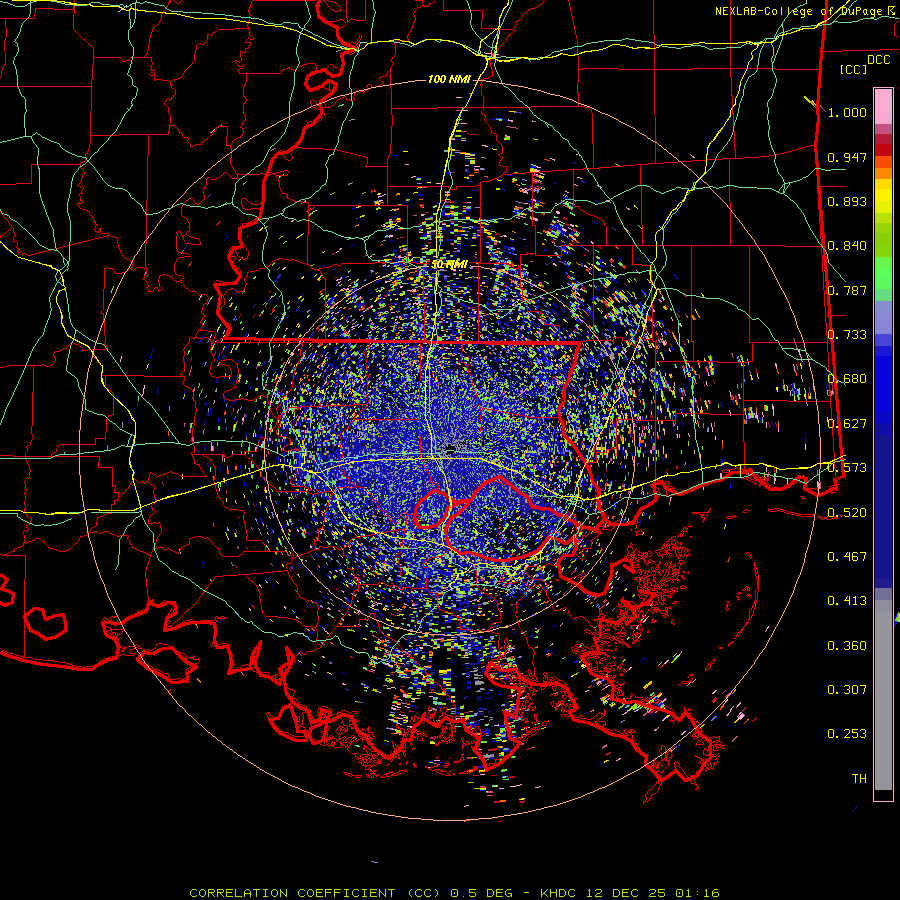Click the 0.627 scale value

click(847, 424)
